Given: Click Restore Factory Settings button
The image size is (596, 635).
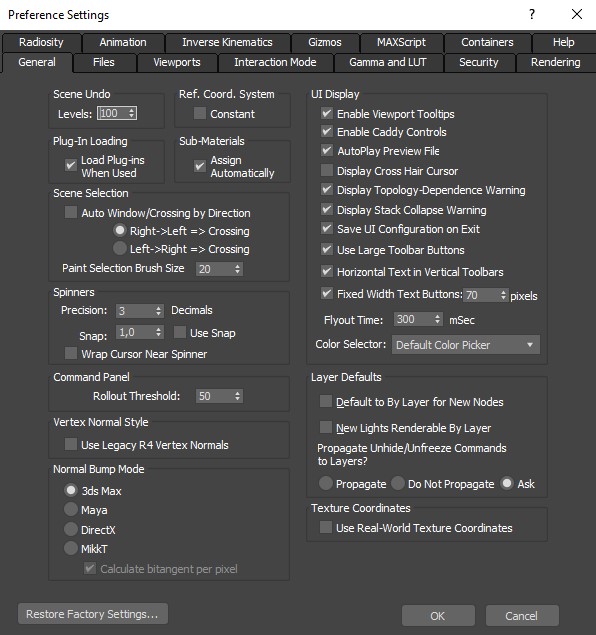Looking at the screenshot, I should [x=93, y=614].
